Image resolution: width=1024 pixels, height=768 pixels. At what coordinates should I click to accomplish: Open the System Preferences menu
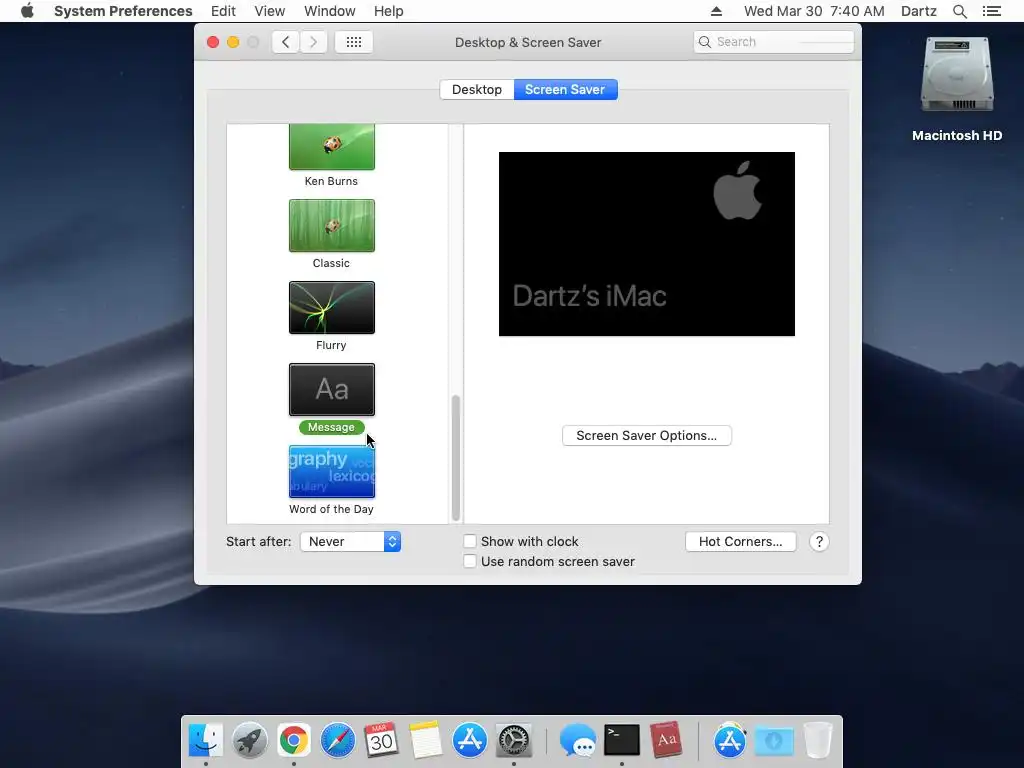click(x=123, y=11)
